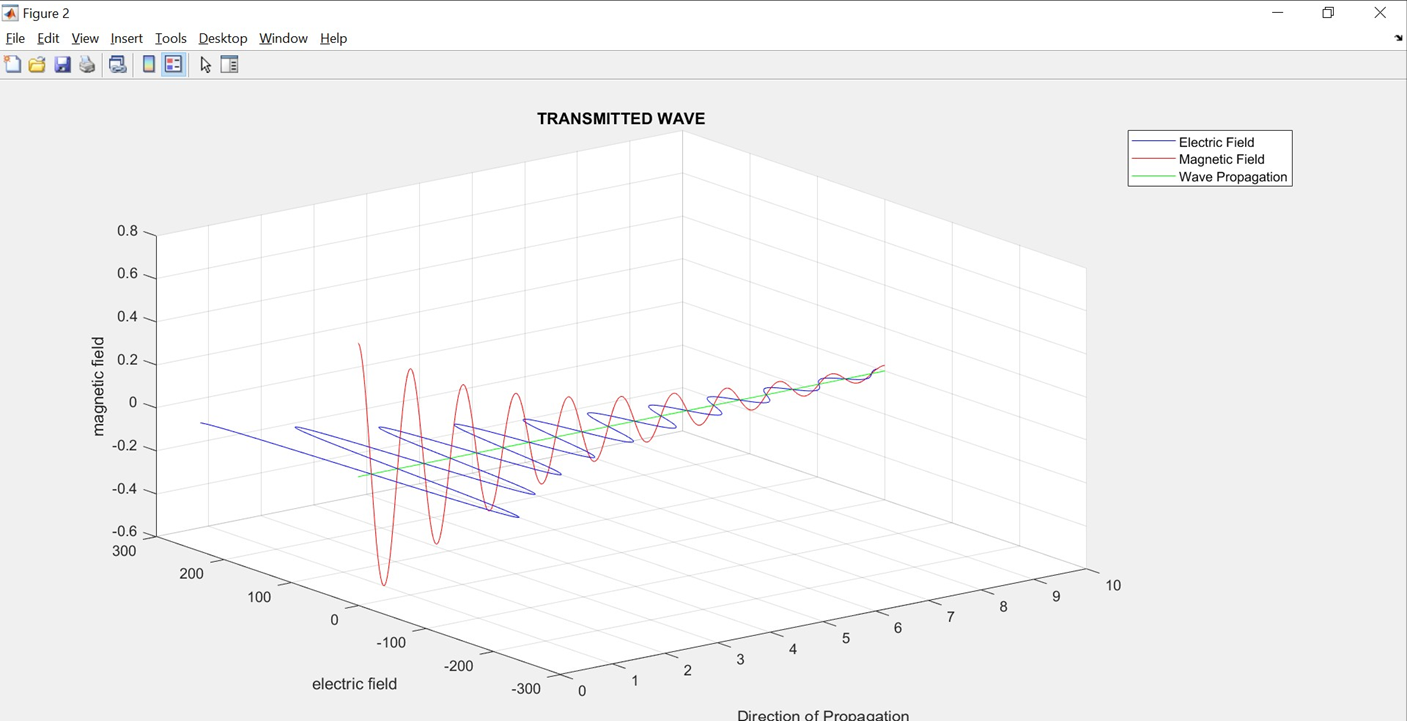Viewport: 1407px width, 721px height.
Task: Toggle the Link Plot feature
Action: pos(117,63)
